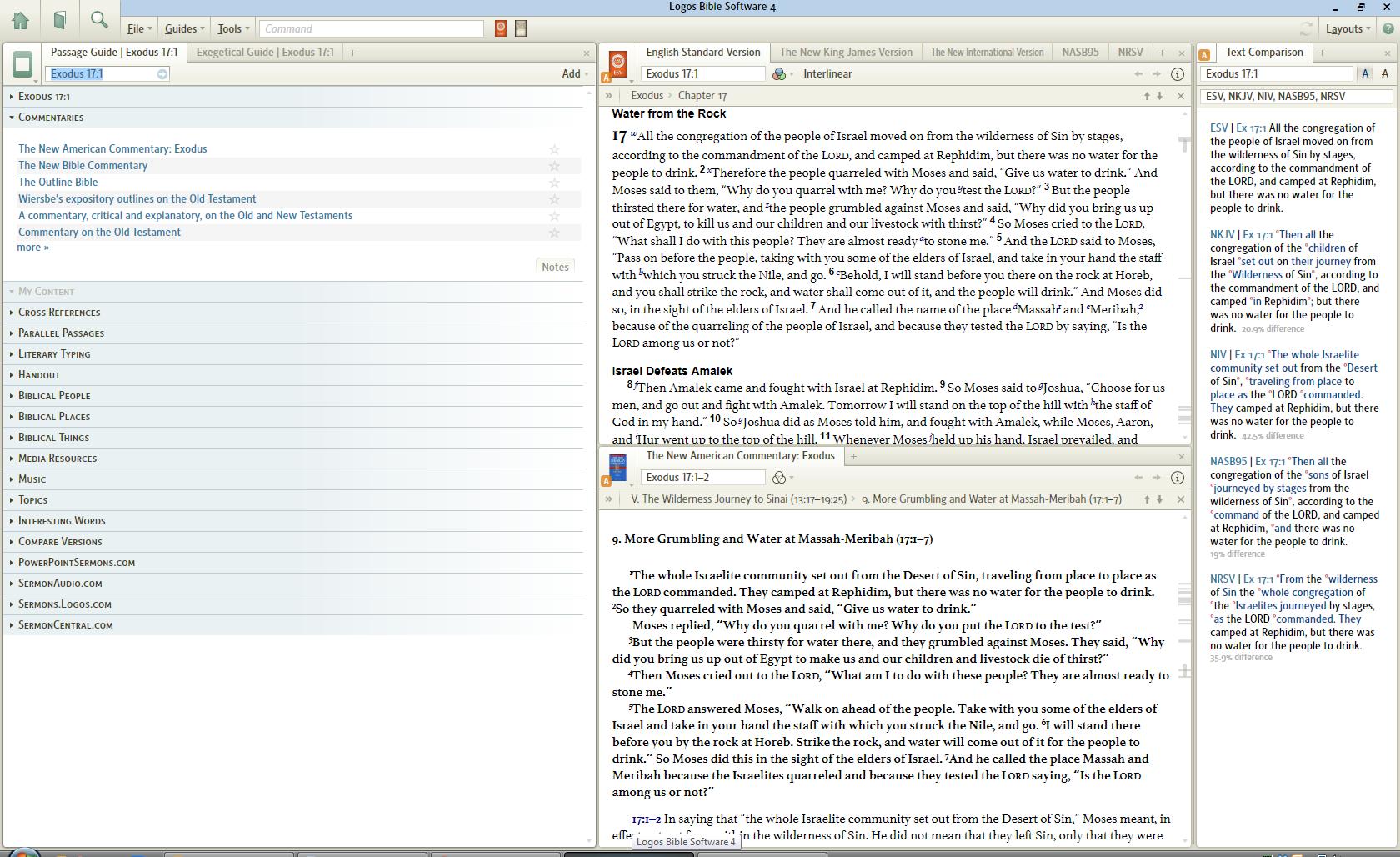Open the visual filters icon in ESV panel
This screenshot has height=857, width=1400.
click(779, 74)
